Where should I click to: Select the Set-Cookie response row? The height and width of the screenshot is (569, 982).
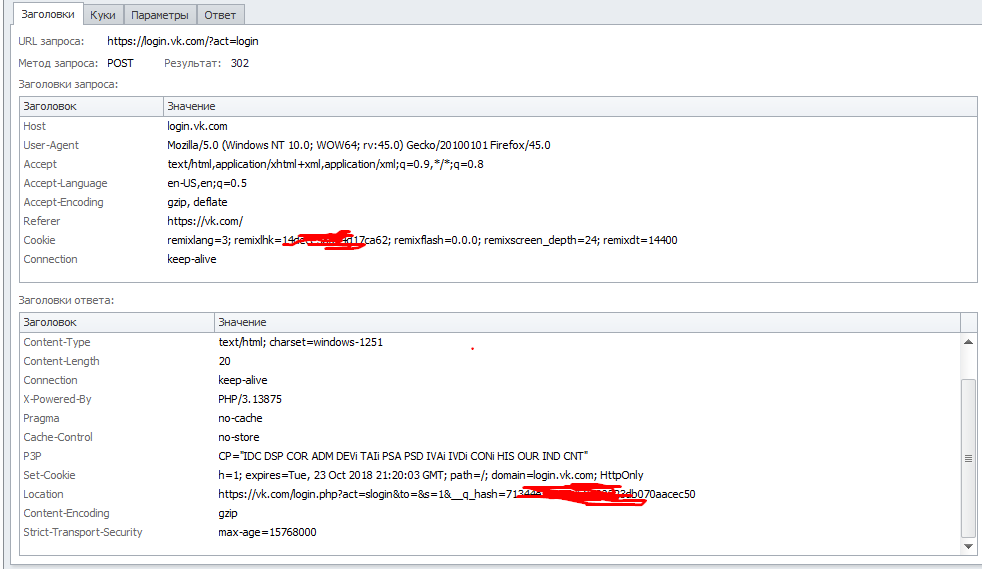[x=490, y=475]
